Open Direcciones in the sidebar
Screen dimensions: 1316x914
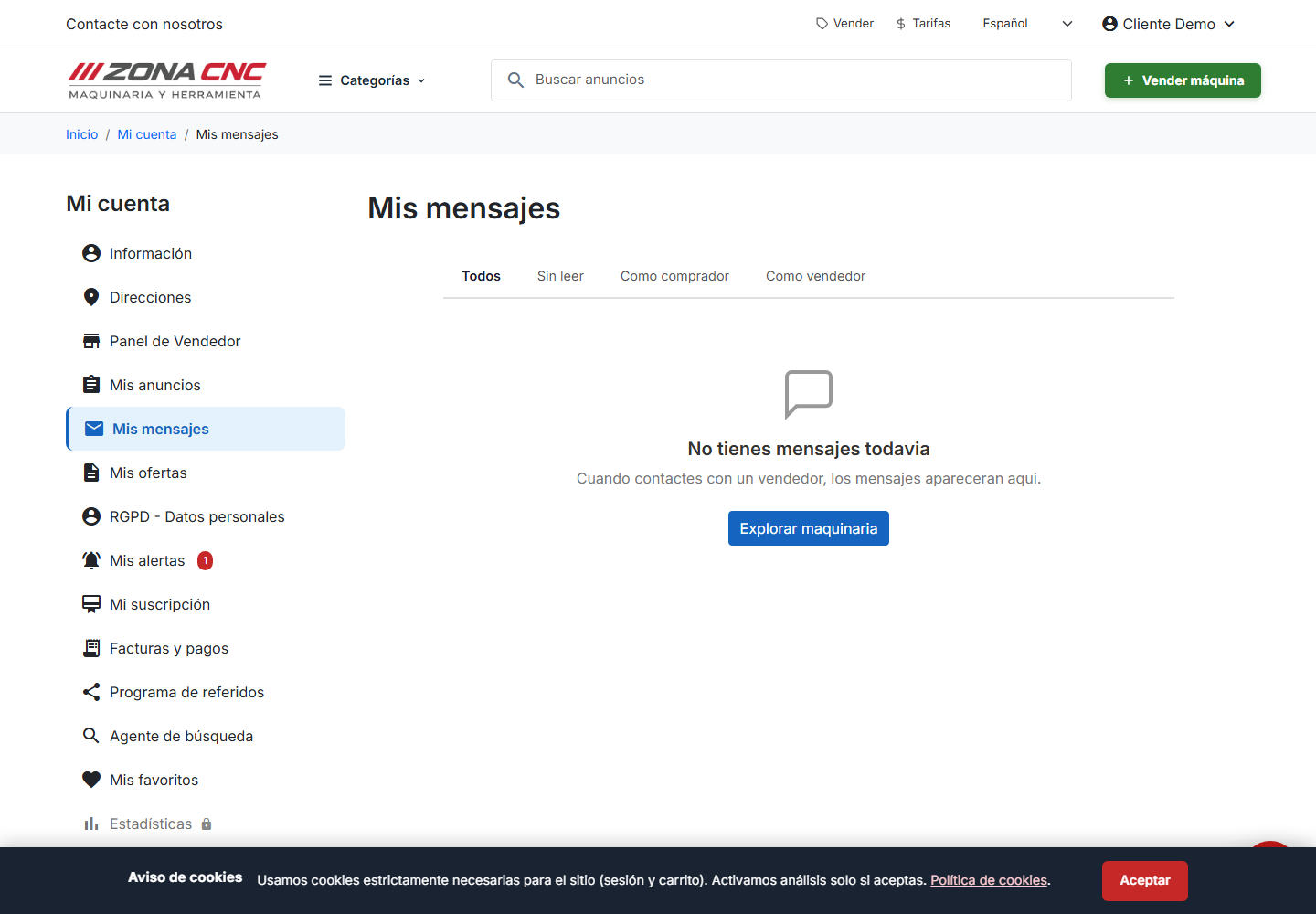point(206,297)
